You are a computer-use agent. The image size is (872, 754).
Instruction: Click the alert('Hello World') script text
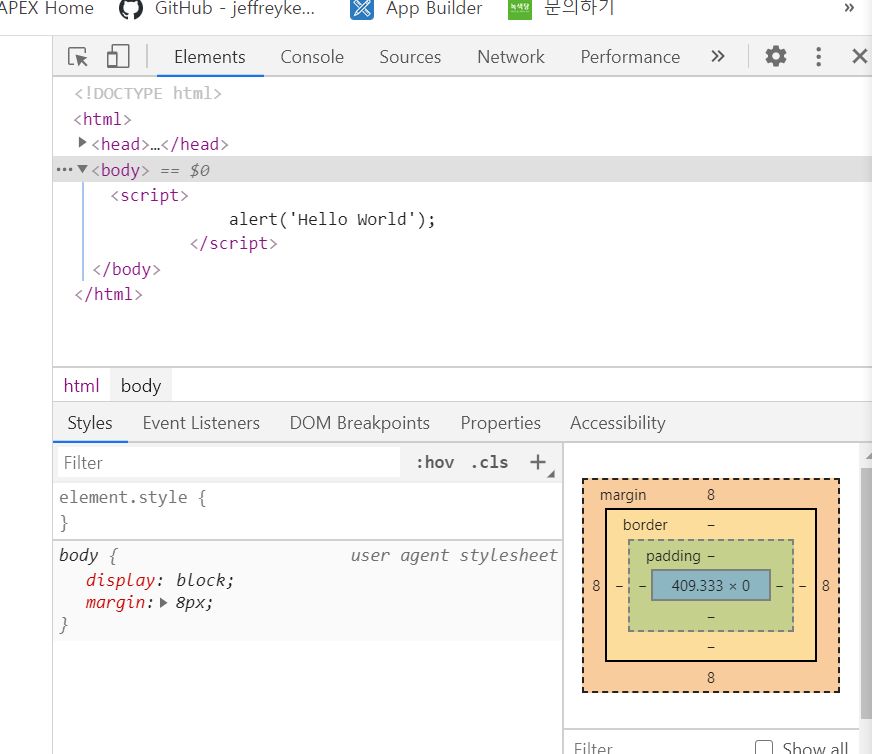click(x=332, y=219)
